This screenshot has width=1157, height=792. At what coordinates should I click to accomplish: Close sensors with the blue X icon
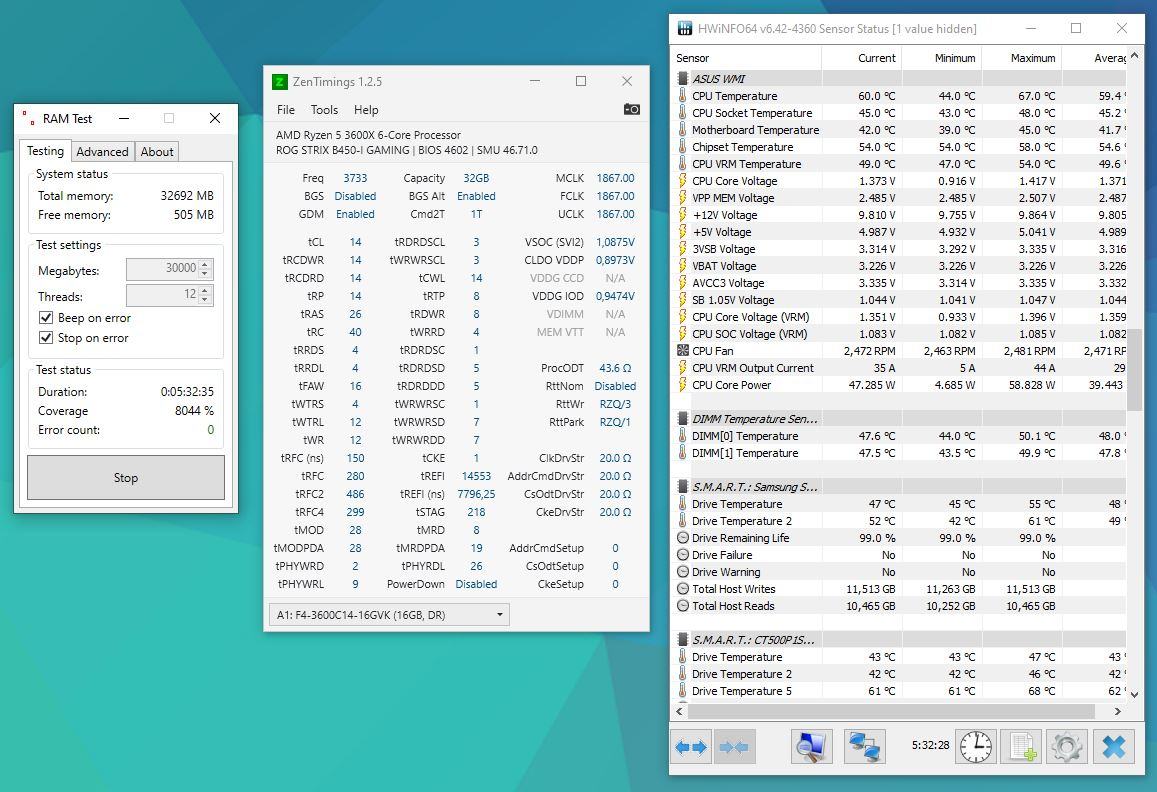click(1113, 746)
